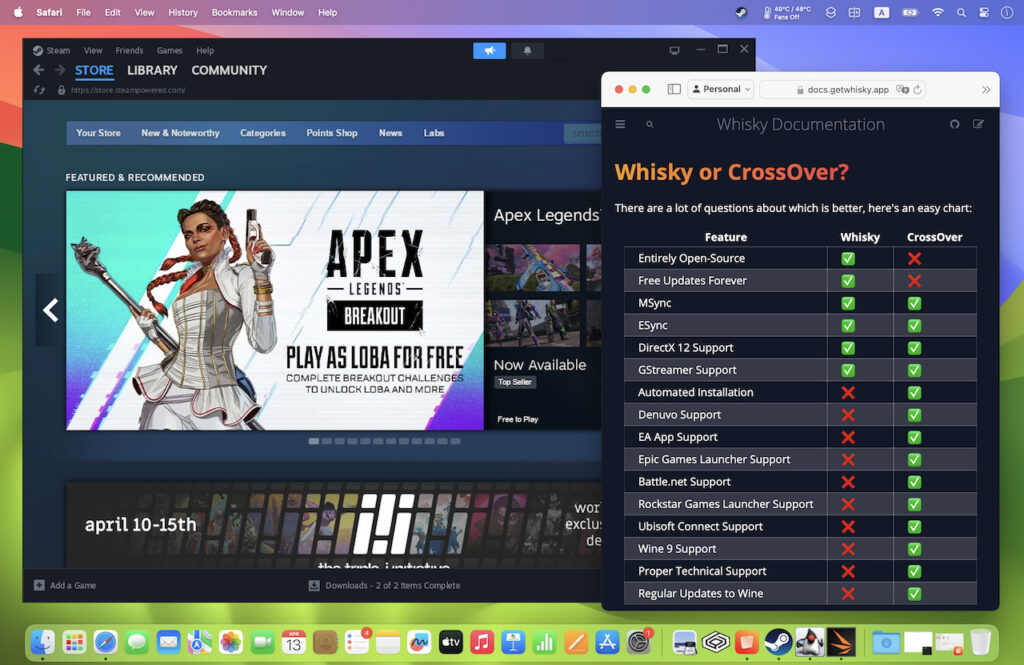Open the Games menu in Steam

click(169, 50)
